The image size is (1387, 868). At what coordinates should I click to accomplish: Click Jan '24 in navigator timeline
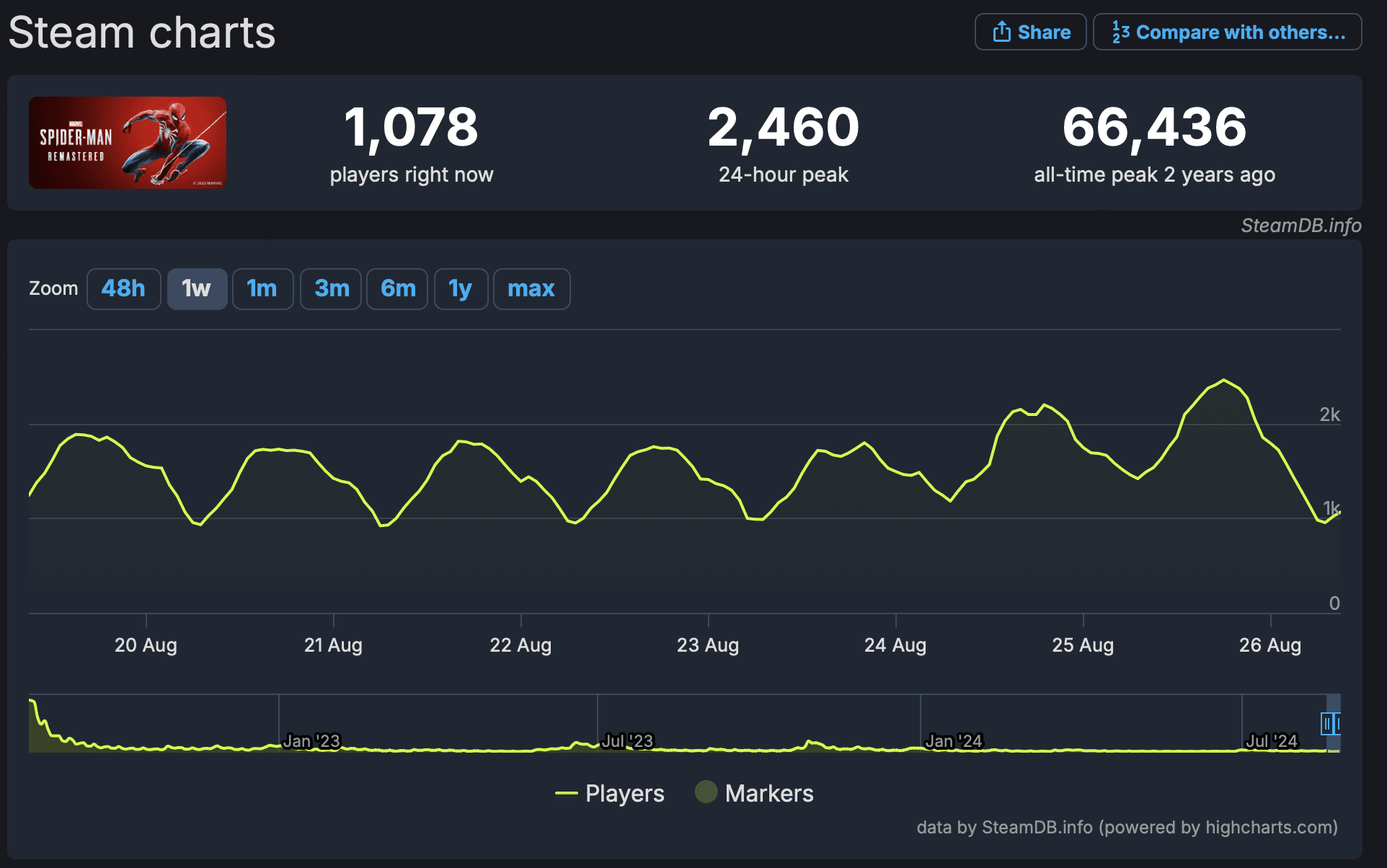[954, 741]
